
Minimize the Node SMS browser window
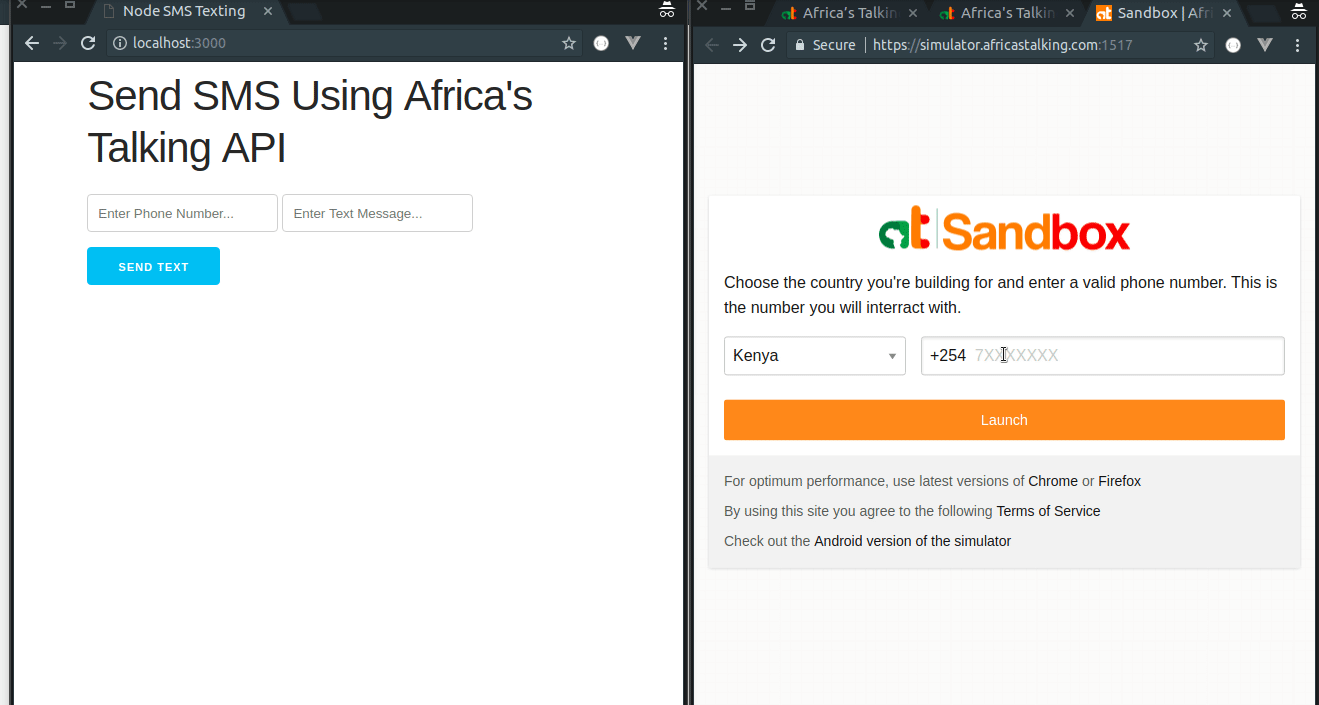[x=46, y=6]
